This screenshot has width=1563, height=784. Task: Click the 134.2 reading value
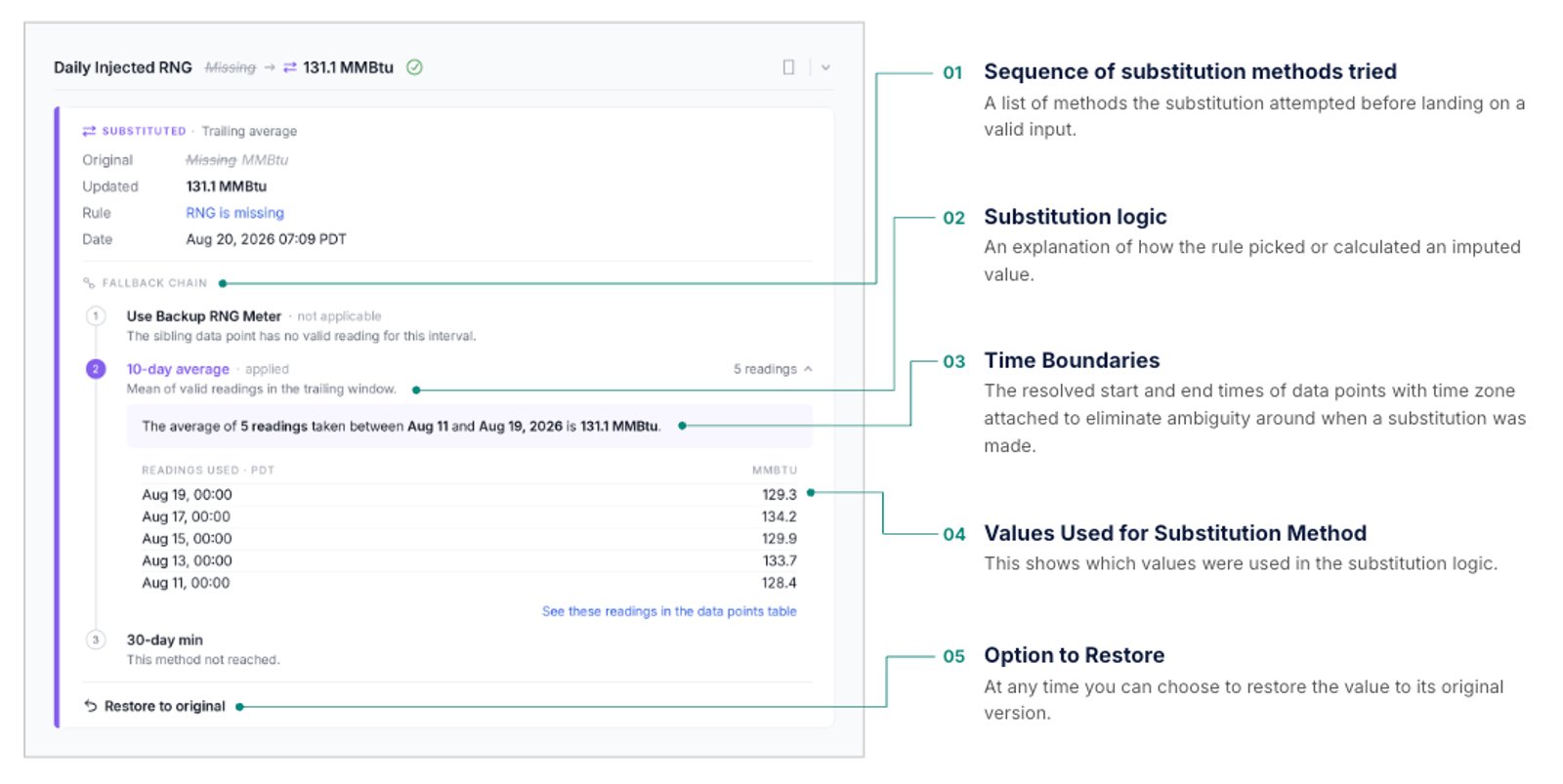780,516
